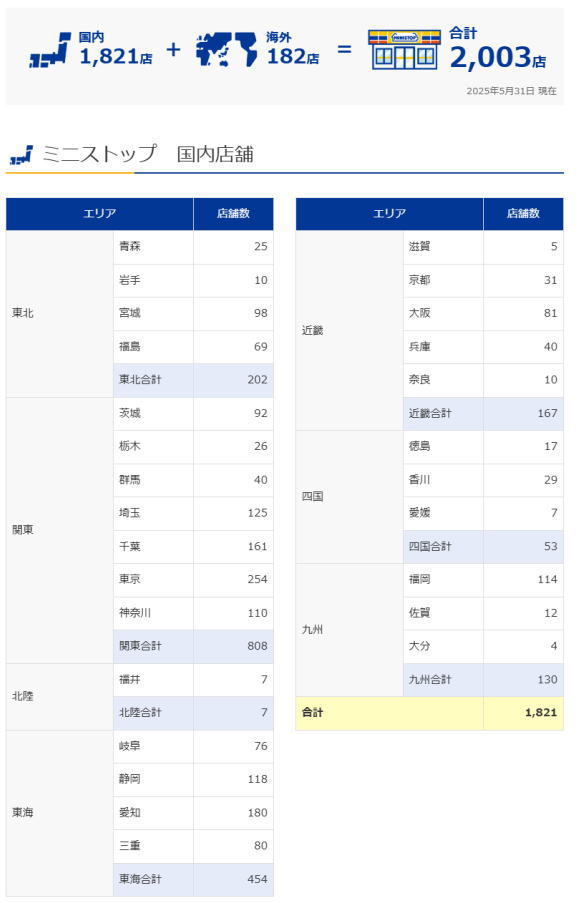Click the left table's 店舗数 header
The image size is (579, 903).
tap(233, 214)
